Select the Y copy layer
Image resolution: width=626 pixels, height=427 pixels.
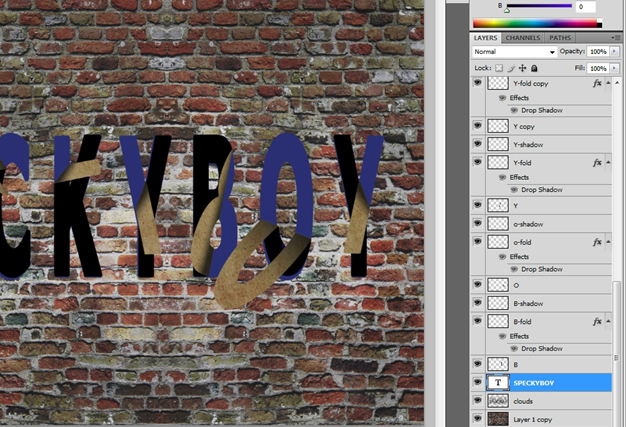pyautogui.click(x=549, y=126)
